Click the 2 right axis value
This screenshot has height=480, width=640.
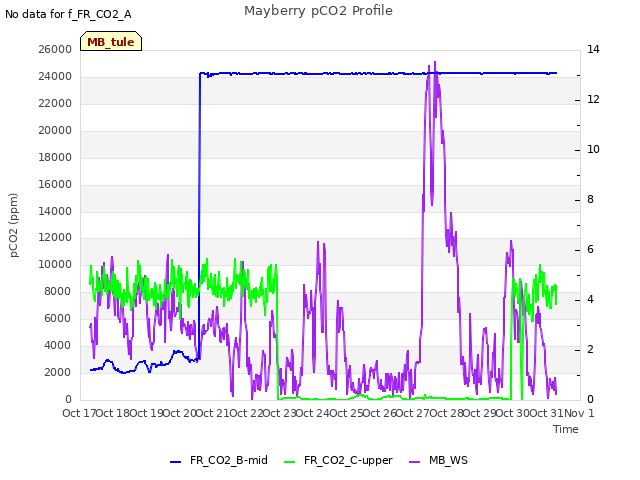[x=591, y=349]
